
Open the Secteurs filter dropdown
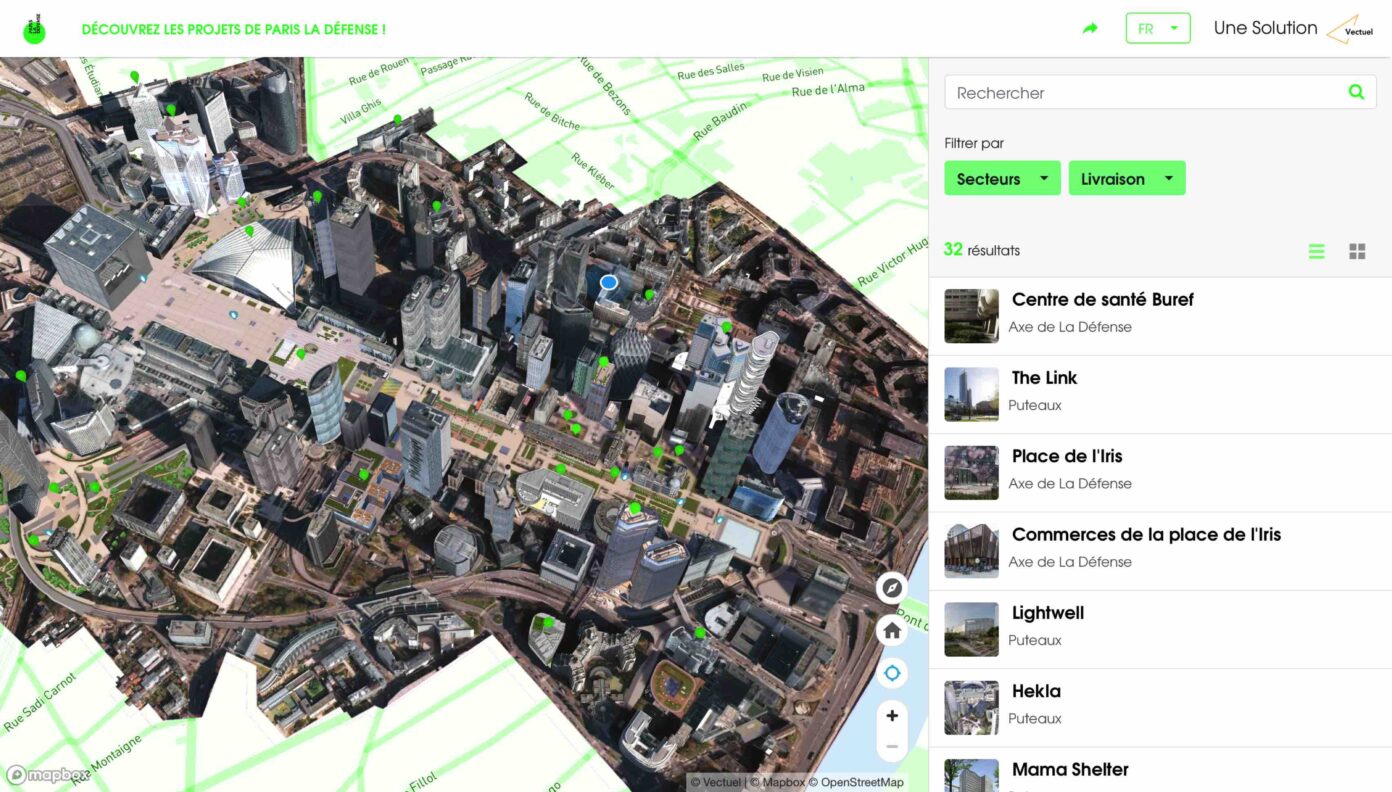click(1002, 178)
